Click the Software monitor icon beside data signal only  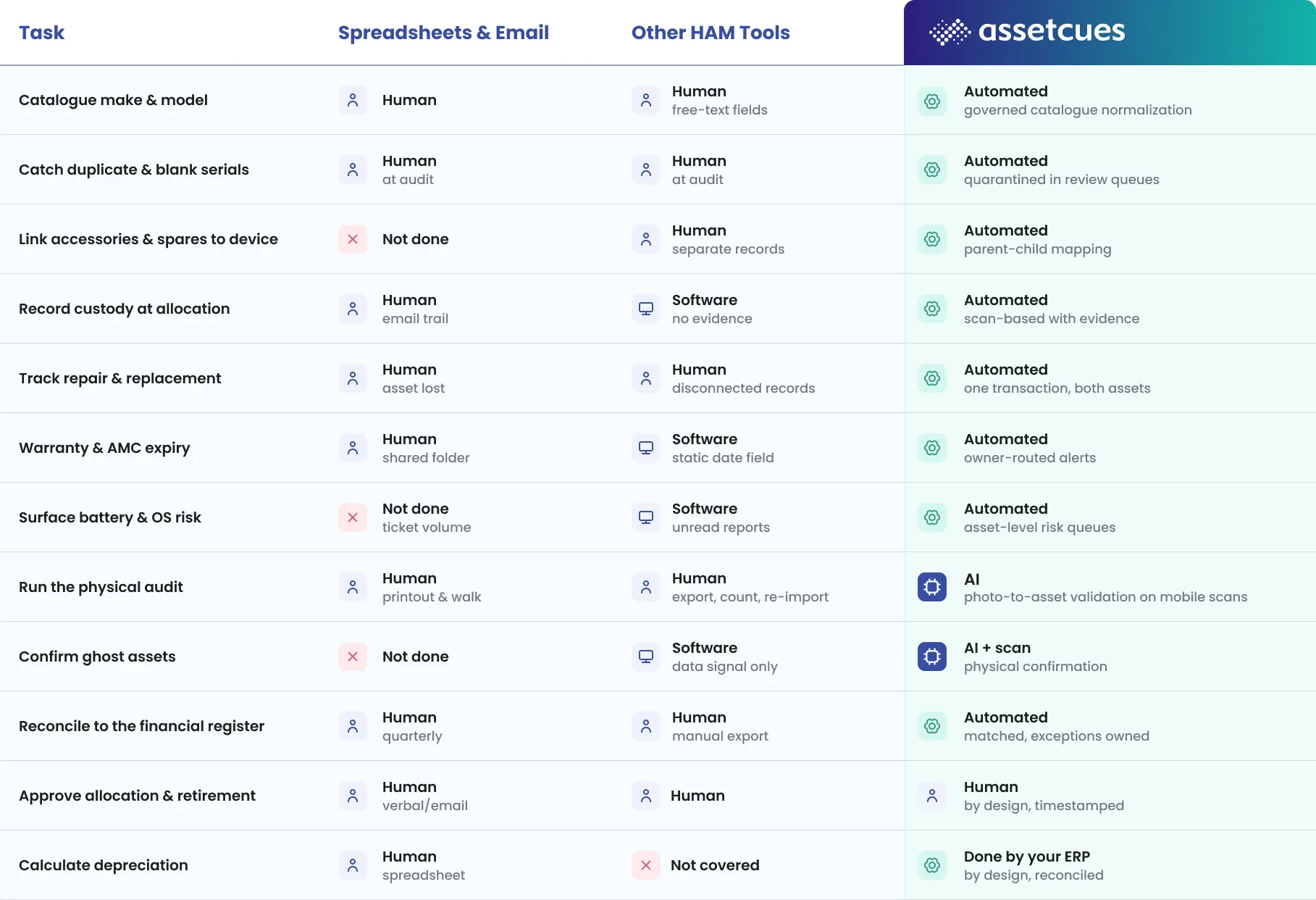646,657
